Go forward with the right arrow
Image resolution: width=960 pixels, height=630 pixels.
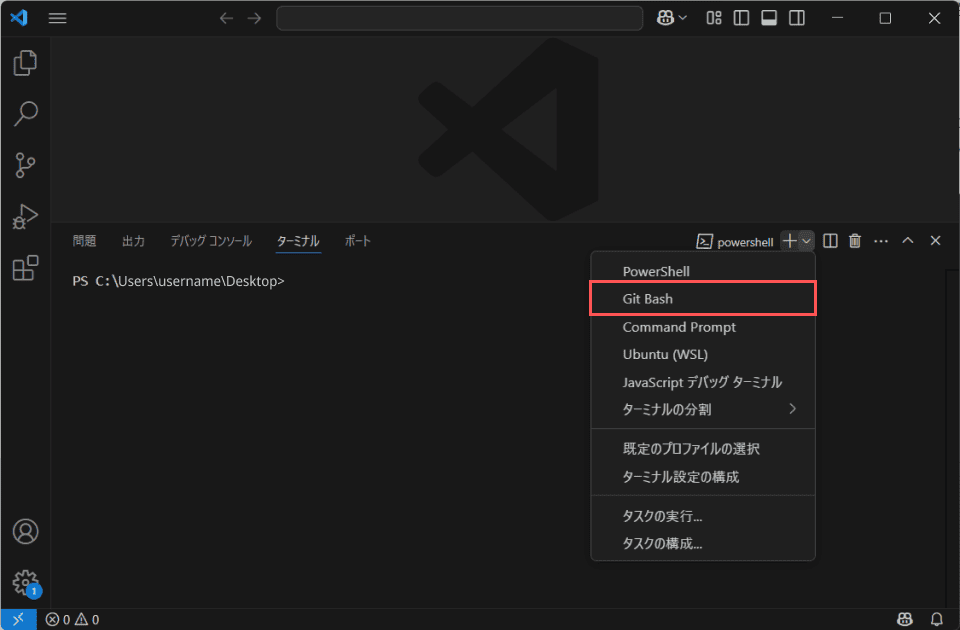254,18
